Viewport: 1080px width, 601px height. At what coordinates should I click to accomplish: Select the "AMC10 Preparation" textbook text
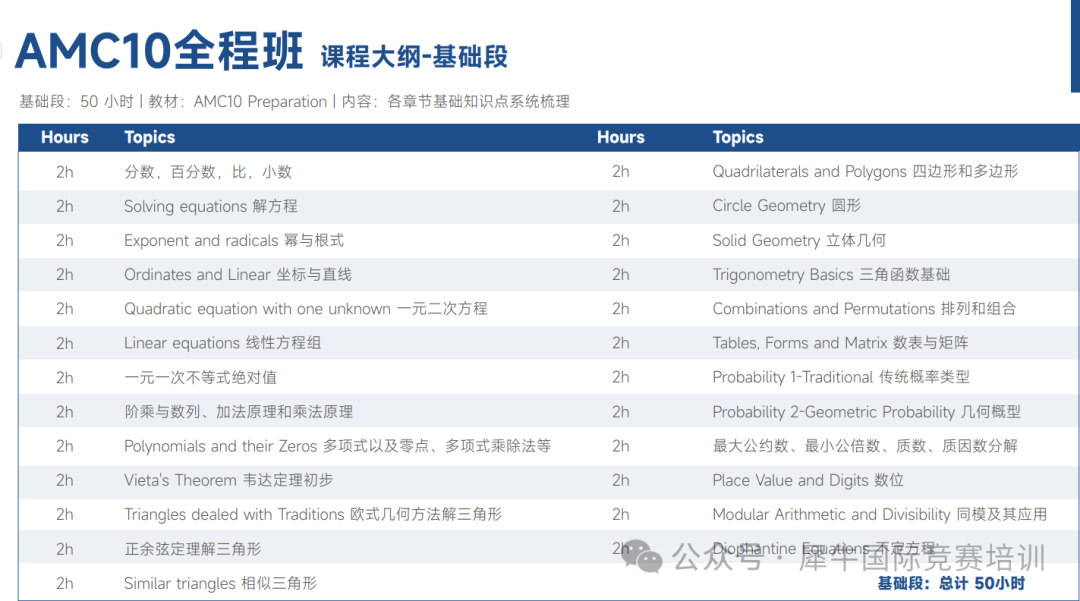click(260, 102)
